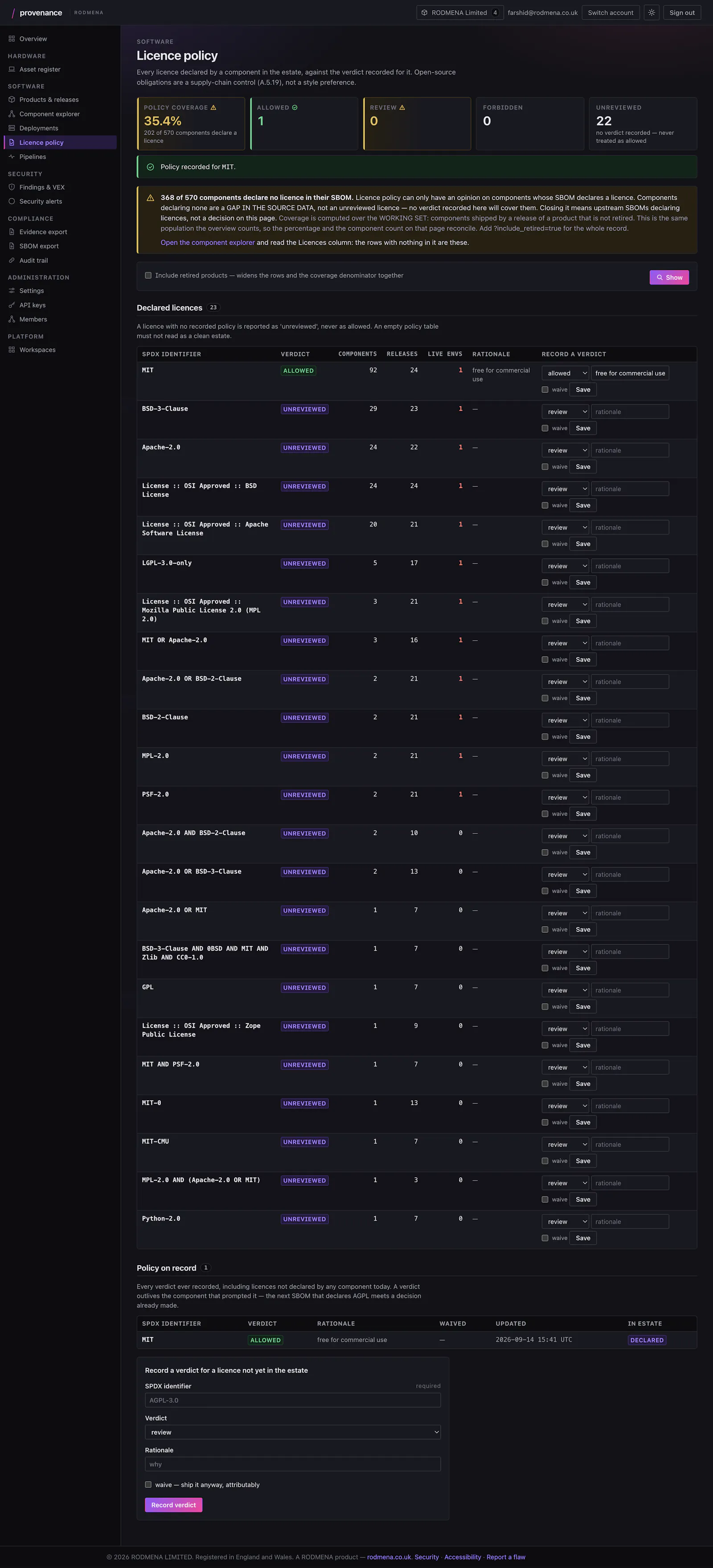Toggle the light/dark theme icon
Viewport: 713px width, 1568px height.
[x=652, y=13]
